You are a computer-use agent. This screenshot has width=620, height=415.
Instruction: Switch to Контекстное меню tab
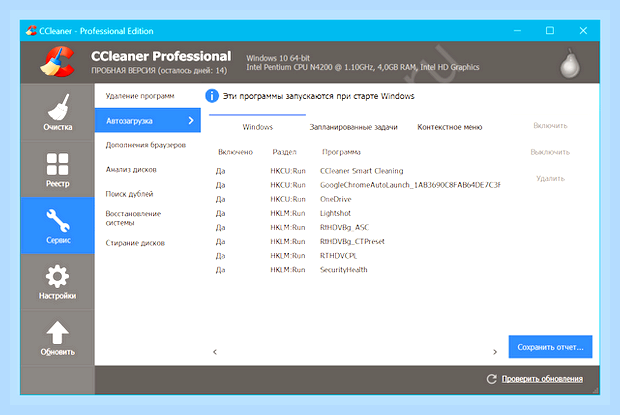[450, 127]
